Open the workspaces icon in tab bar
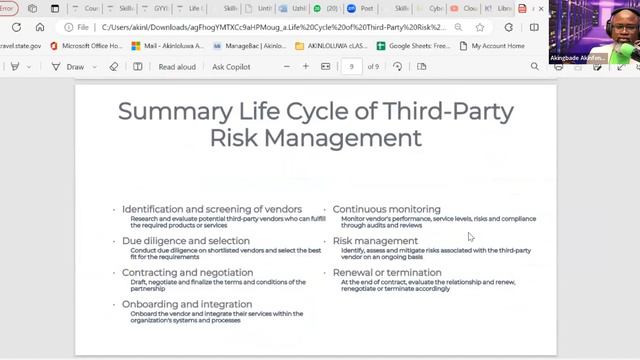The image size is (640, 360). tap(32, 8)
